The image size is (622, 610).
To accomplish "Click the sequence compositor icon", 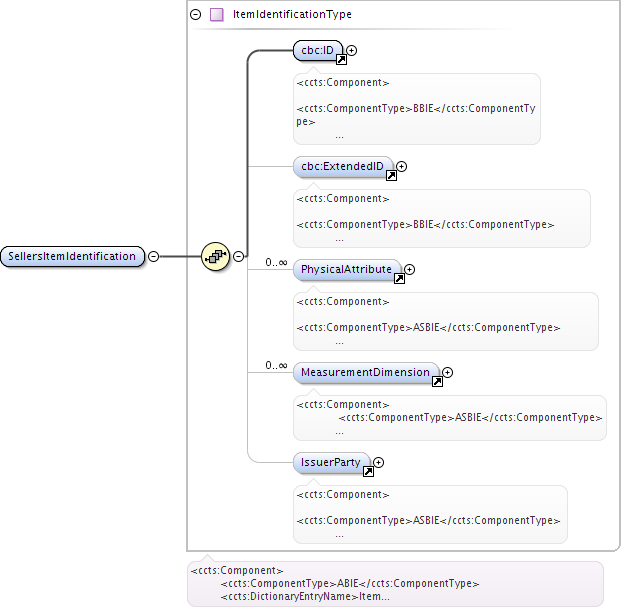I will click(x=216, y=257).
